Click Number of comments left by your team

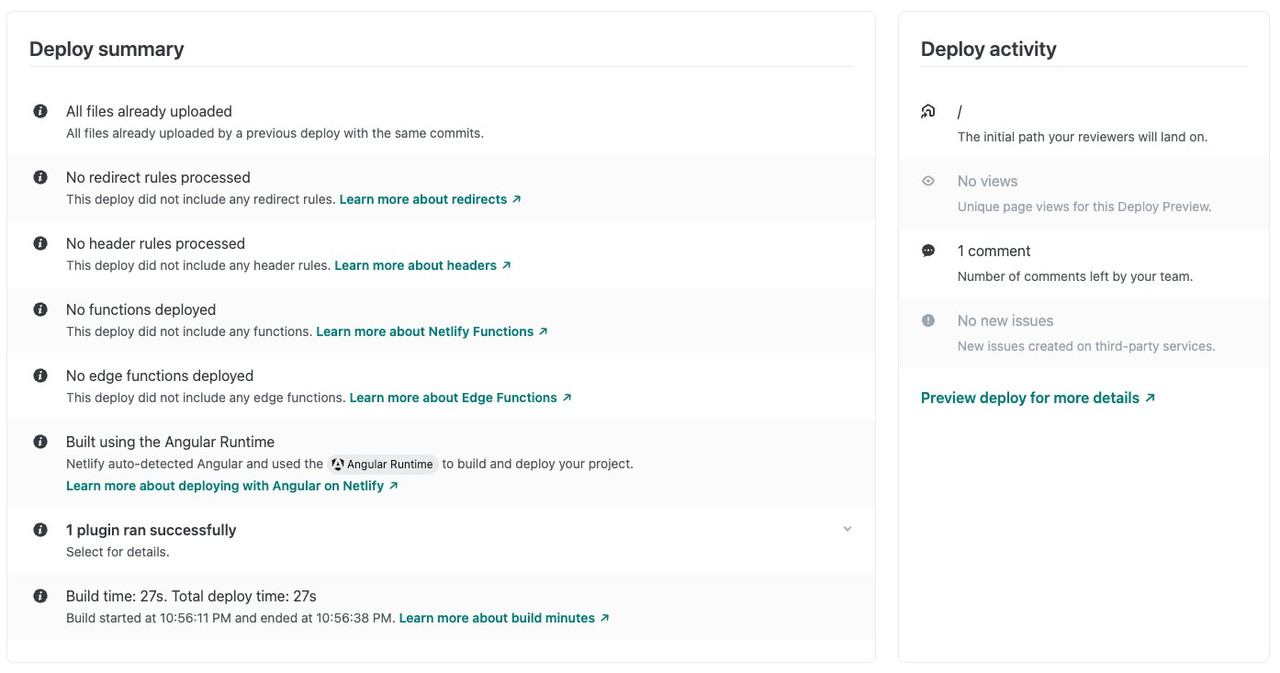coord(1075,276)
